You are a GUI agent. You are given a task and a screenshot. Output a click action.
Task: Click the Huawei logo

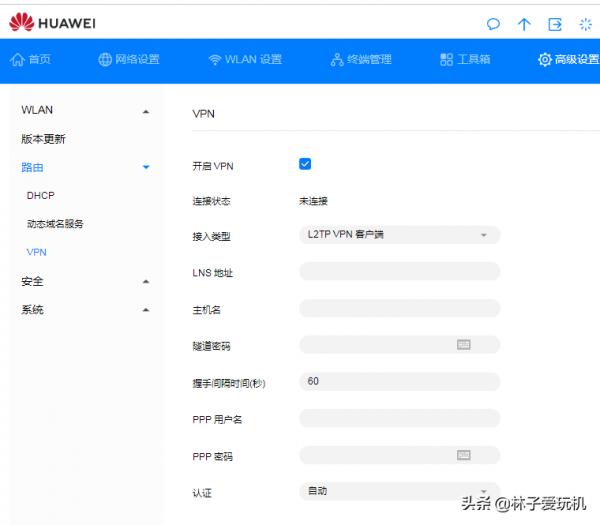(x=52, y=22)
